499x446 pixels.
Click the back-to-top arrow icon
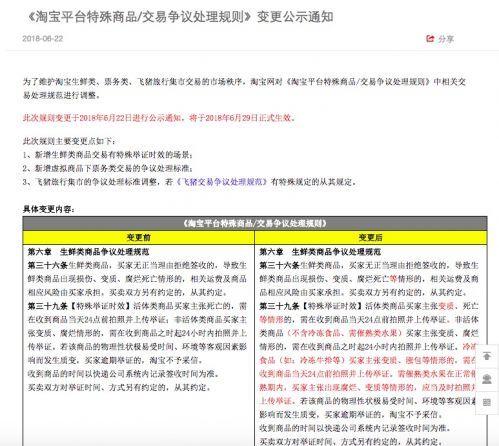point(487,356)
